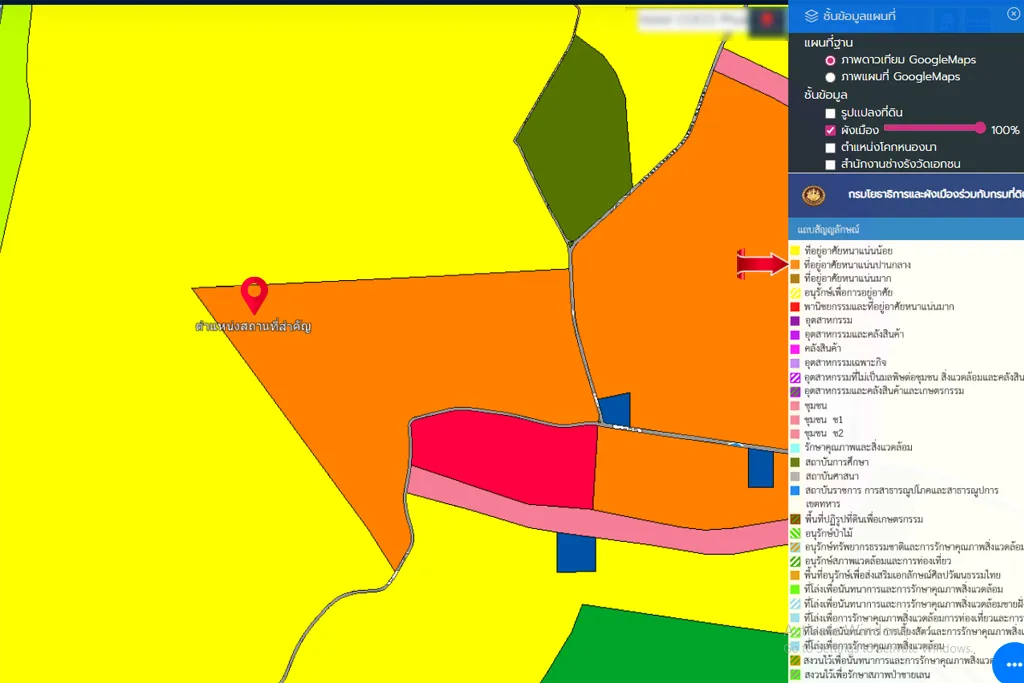Enable the ตำแหน่งโคกหนองนา layer checkbox
The width and height of the screenshot is (1024, 683).
point(830,148)
